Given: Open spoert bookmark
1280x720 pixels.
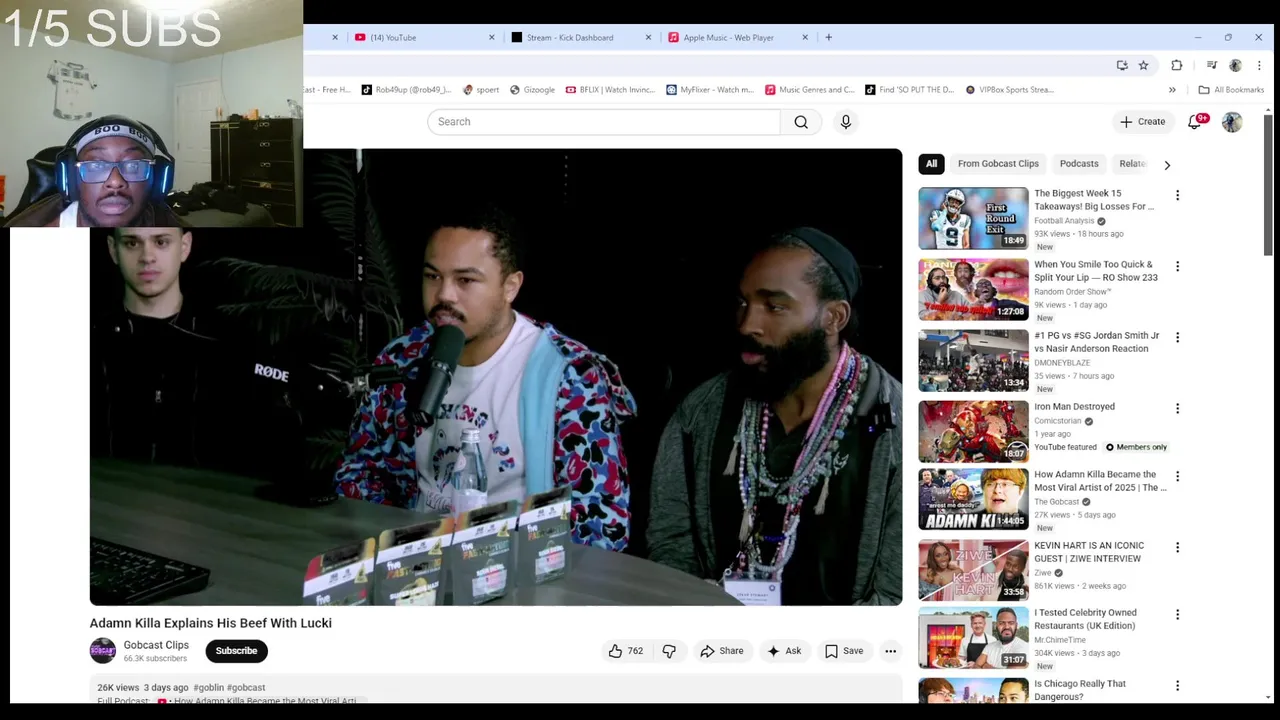Looking at the screenshot, I should point(481,90).
